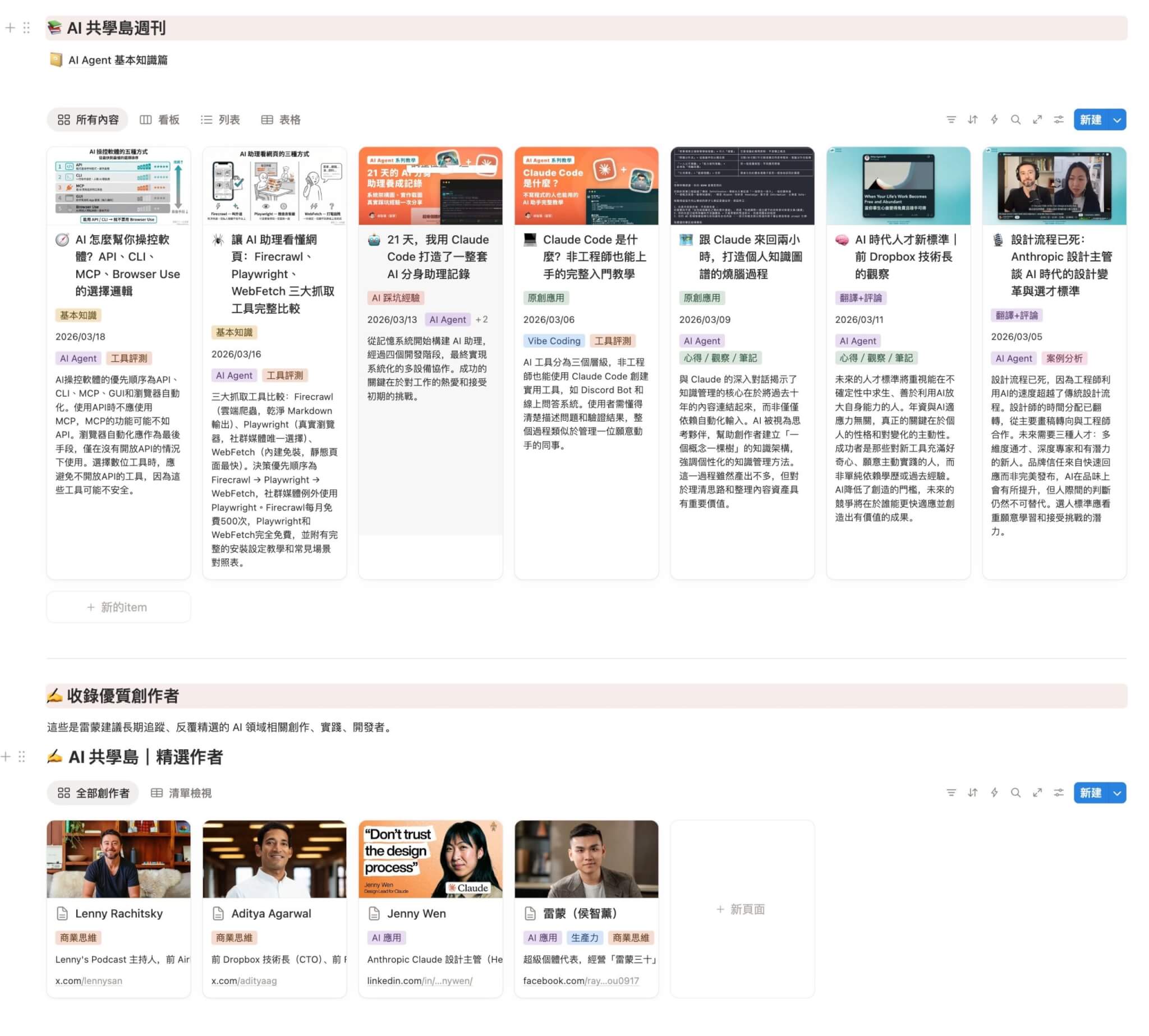This screenshot has height=1036, width=1149.
Task: Click plus icon beside AI 共學島週刊 heading
Action: coord(10,27)
